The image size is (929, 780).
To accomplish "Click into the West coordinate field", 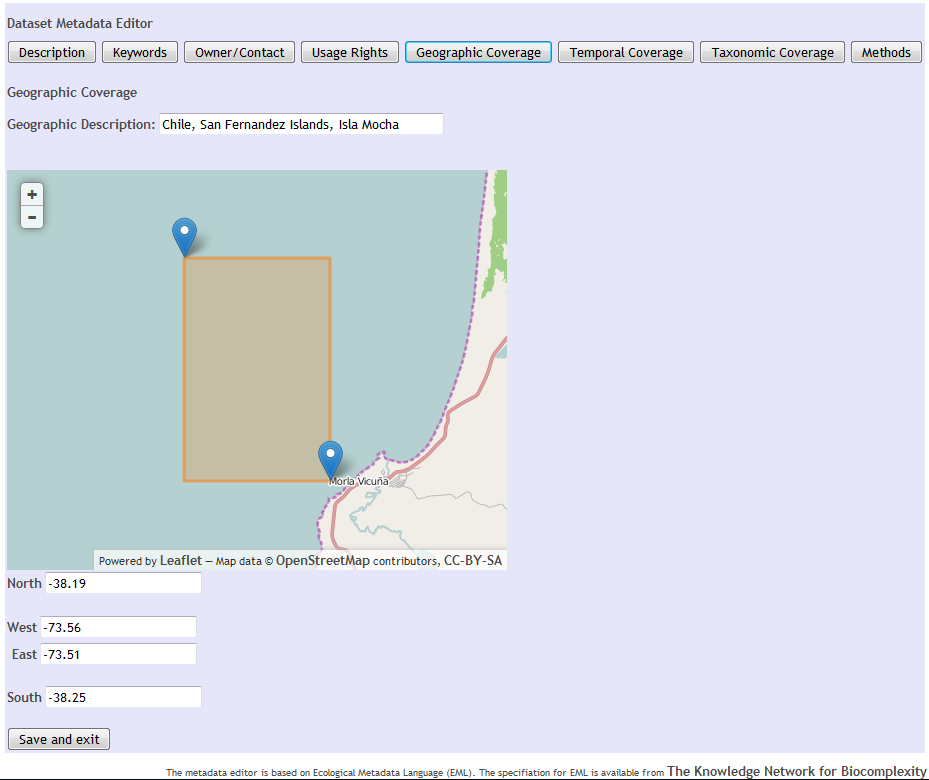I will 118,627.
